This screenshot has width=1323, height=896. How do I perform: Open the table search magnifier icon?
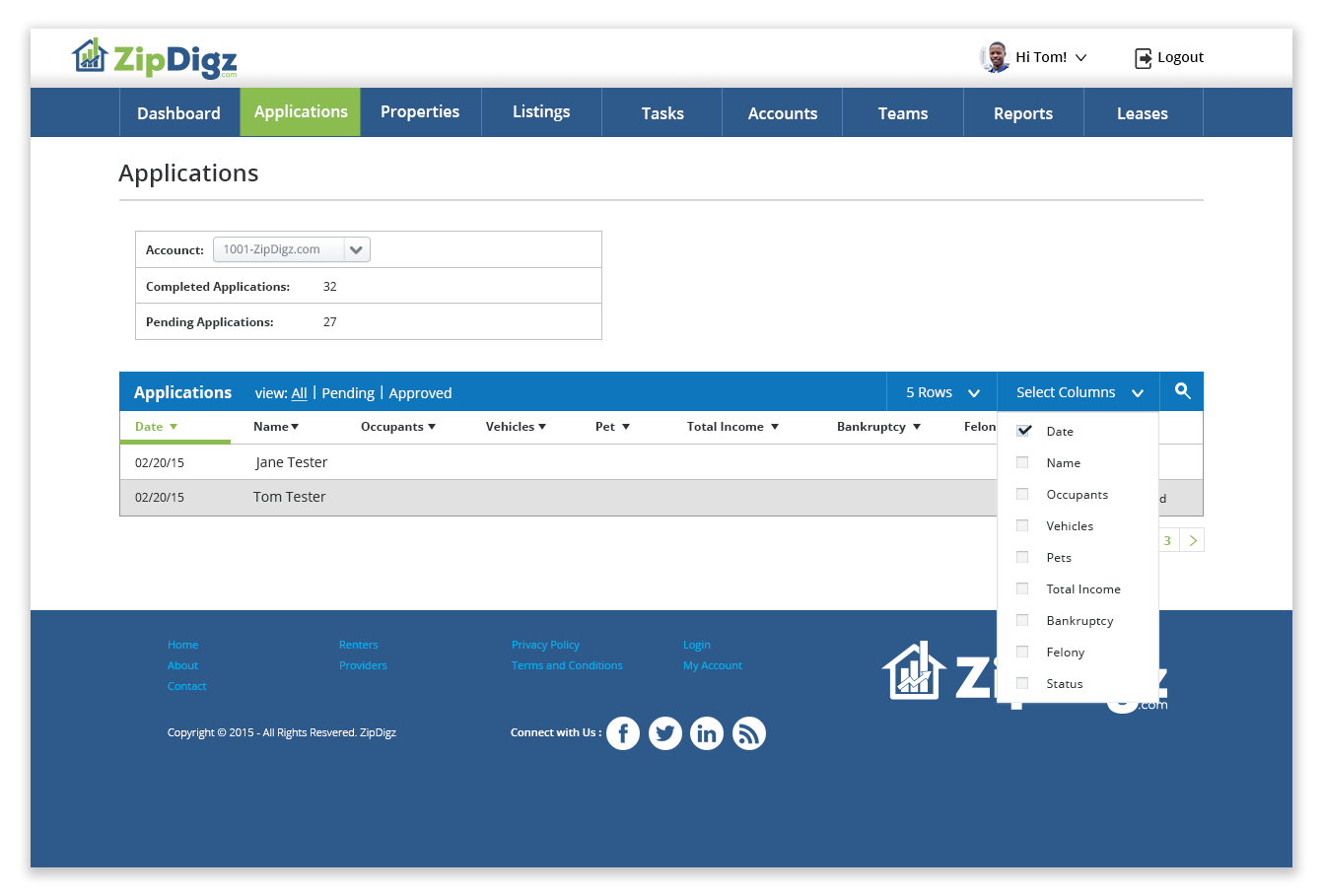pos(1183,391)
